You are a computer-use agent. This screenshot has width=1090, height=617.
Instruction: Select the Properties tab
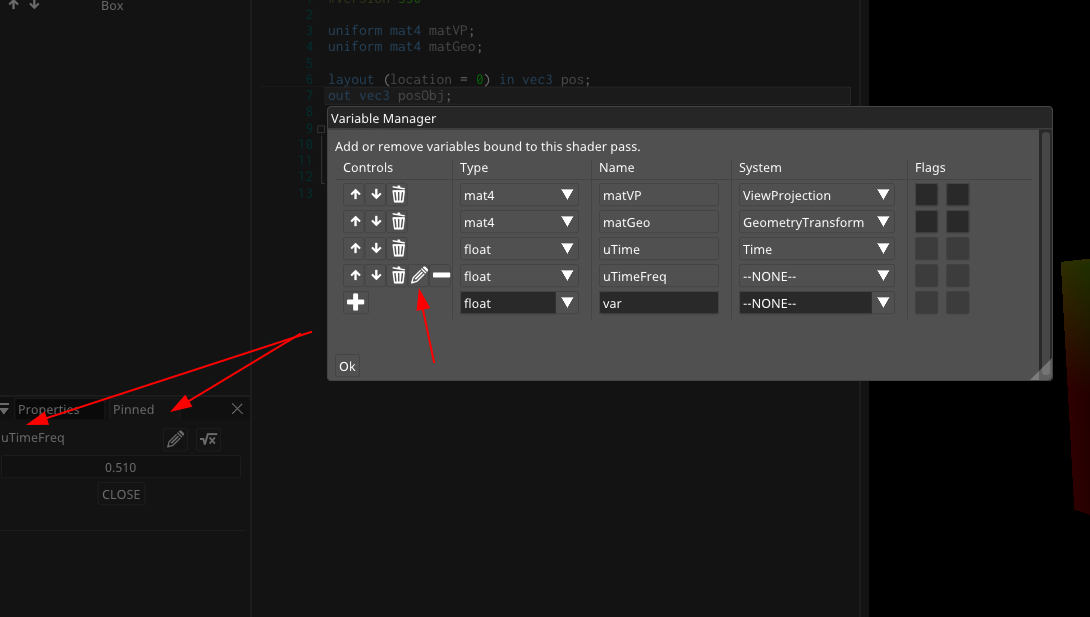pos(48,409)
